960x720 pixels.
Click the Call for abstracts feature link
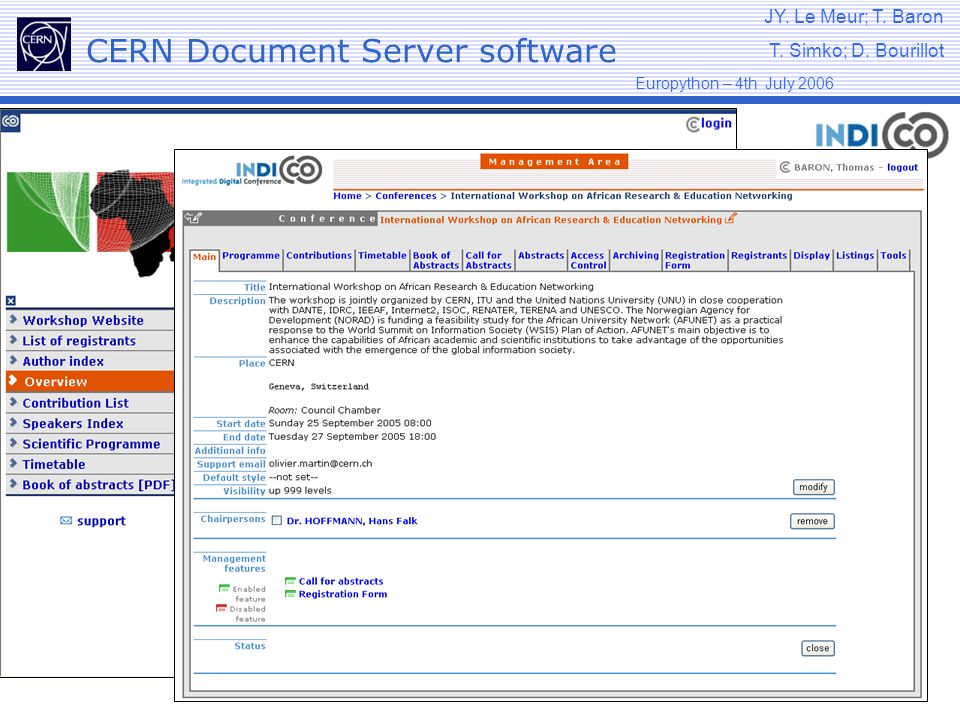coord(341,581)
